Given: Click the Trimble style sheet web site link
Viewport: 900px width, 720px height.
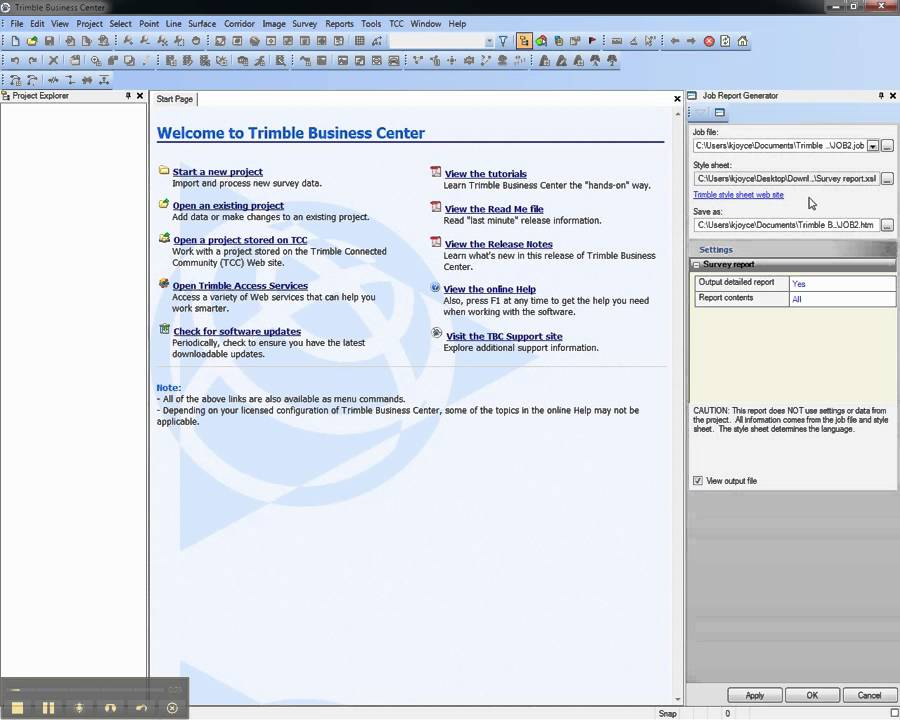Looking at the screenshot, I should tap(738, 195).
